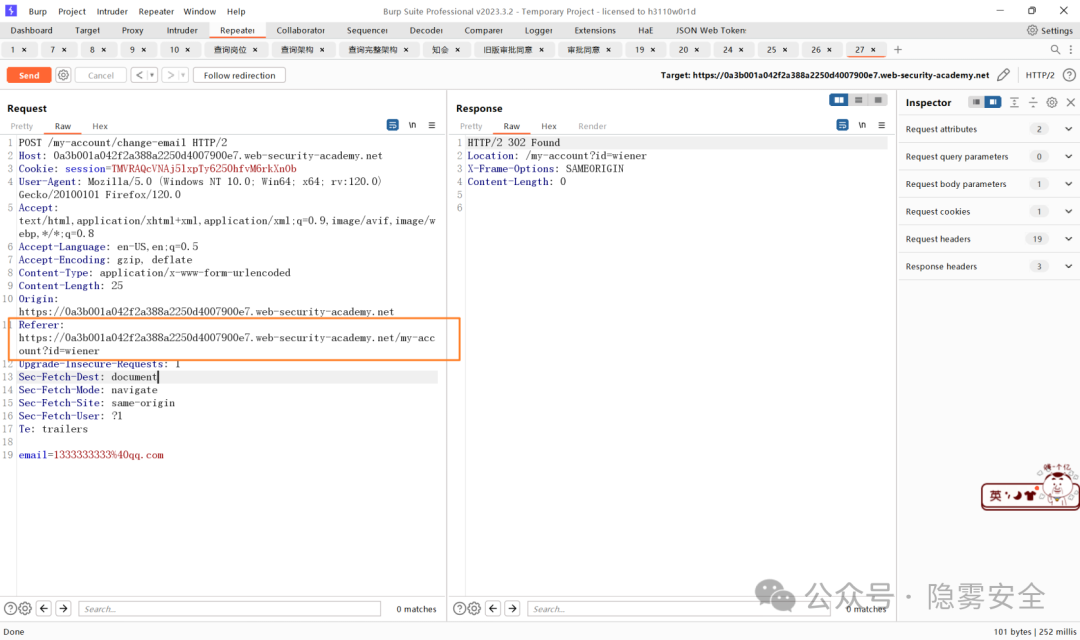Open Repeater tab options kebab menu
This screenshot has width=1080, height=640.
click(1070, 50)
